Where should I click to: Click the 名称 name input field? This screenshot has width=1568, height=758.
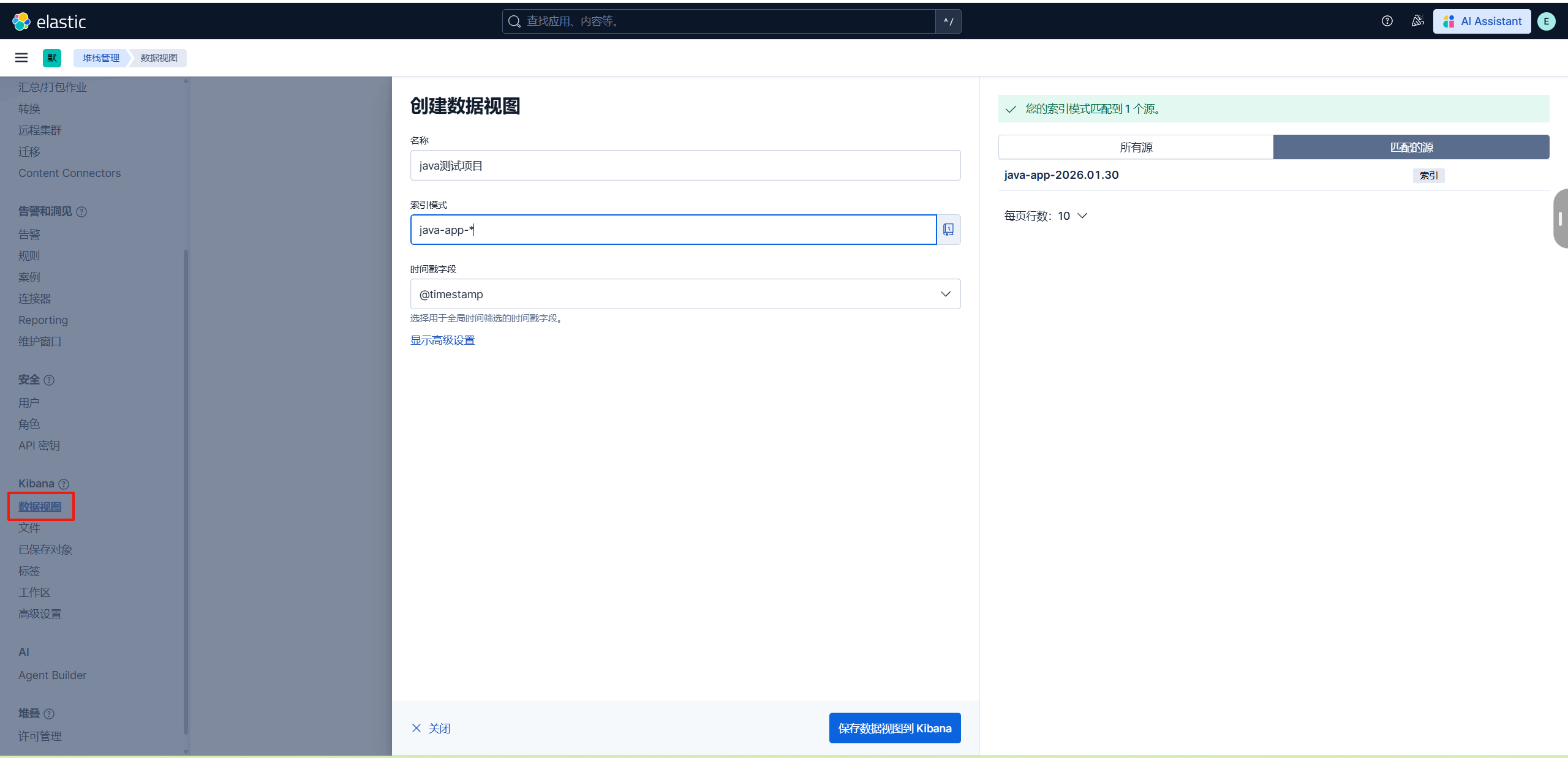(x=685, y=165)
